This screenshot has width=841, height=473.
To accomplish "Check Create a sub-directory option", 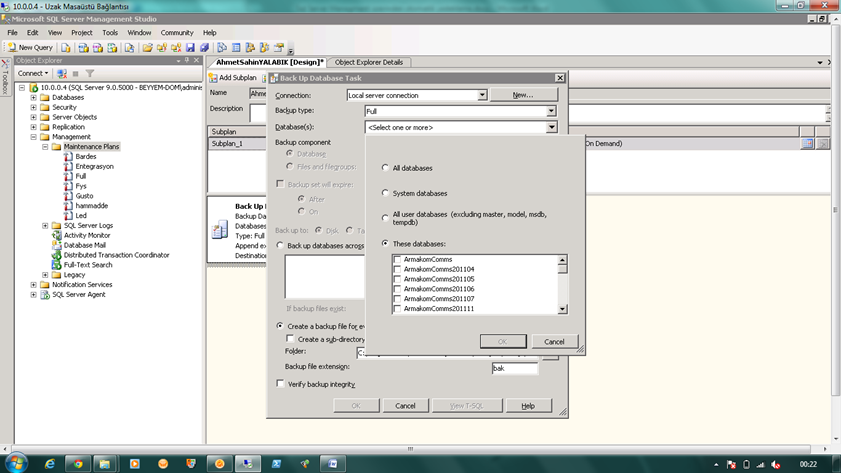I will click(x=290, y=338).
